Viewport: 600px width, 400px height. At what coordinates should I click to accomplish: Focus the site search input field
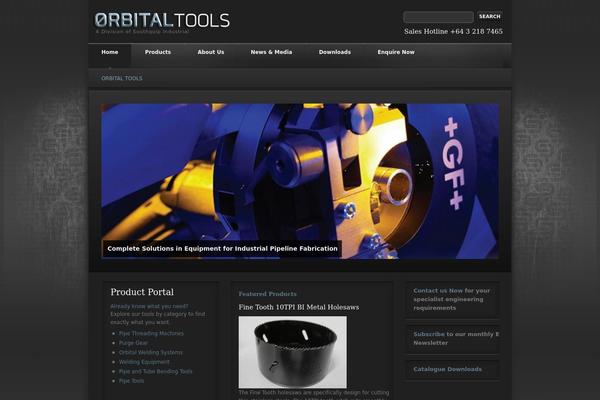tap(438, 17)
